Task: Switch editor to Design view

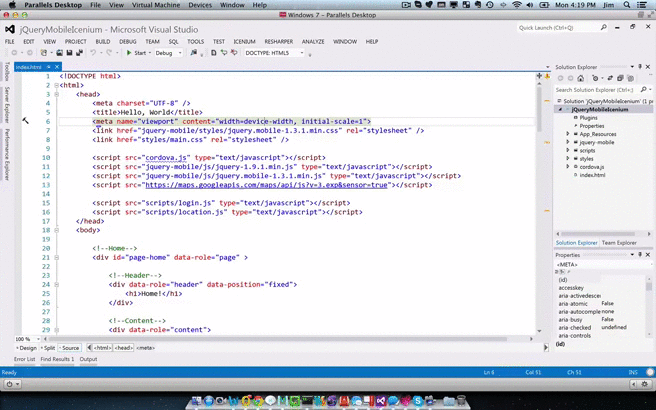Action: [26, 348]
